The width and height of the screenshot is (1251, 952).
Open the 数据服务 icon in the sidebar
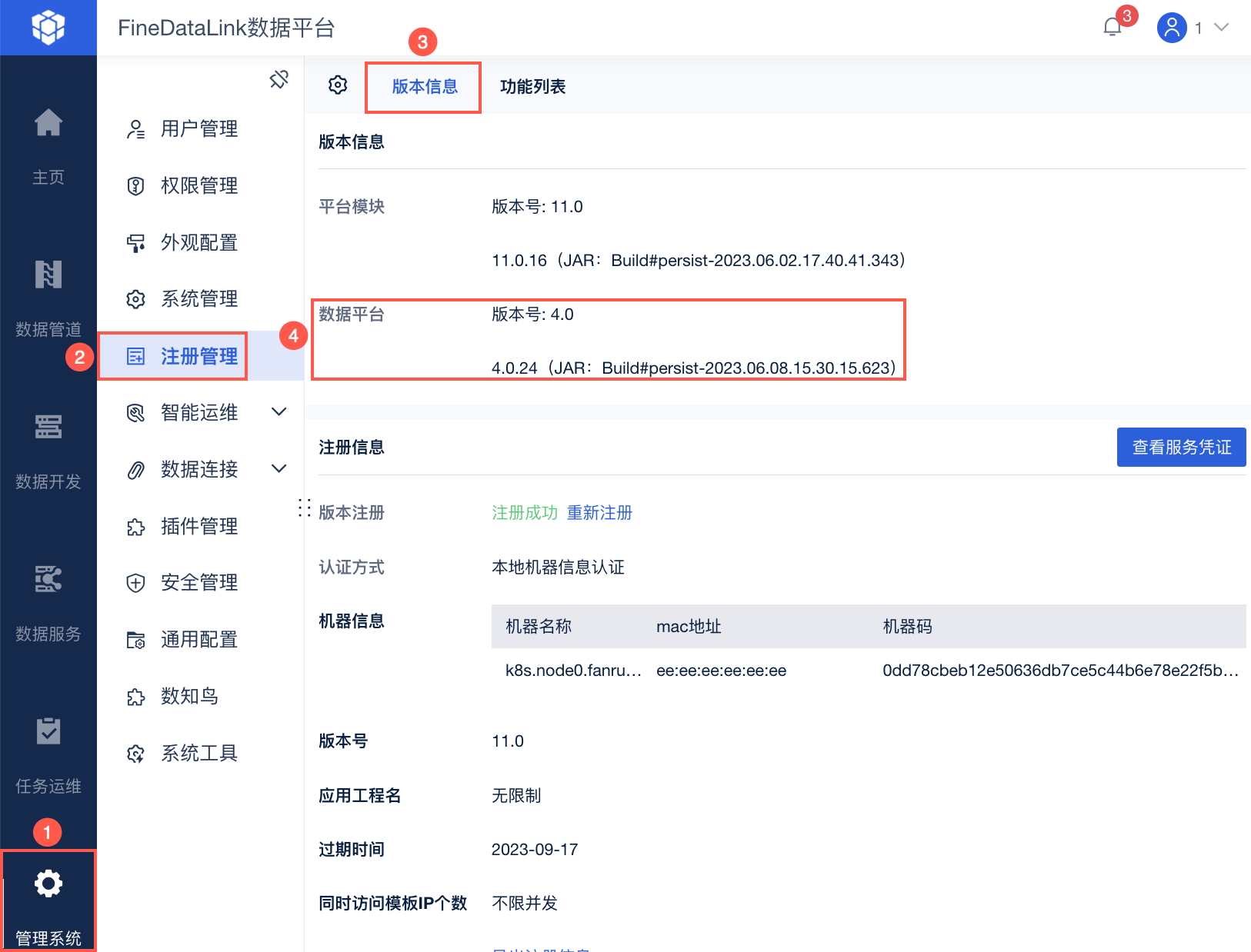pos(48,579)
